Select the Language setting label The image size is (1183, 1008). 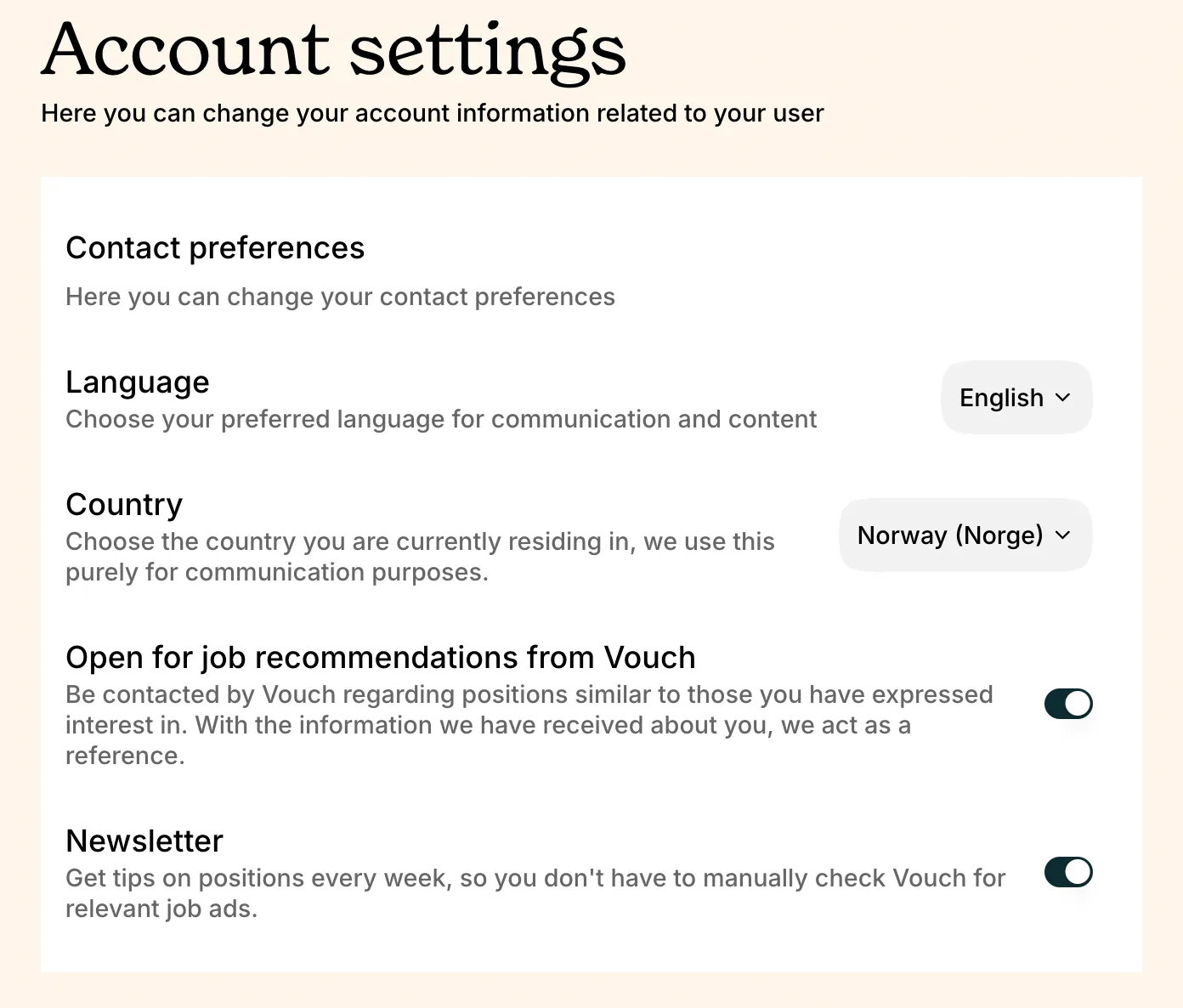tap(138, 382)
